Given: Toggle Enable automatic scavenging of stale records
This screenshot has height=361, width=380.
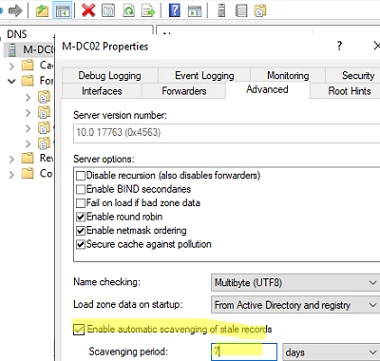Looking at the screenshot, I should pos(79,330).
